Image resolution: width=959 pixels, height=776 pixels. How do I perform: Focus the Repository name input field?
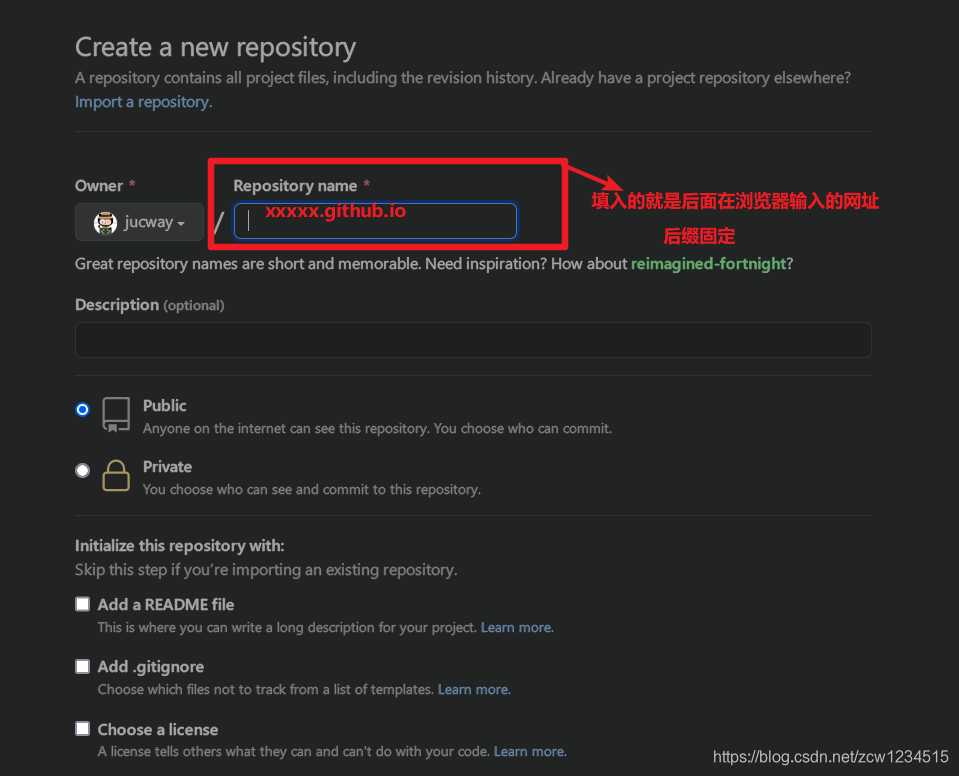(376, 221)
